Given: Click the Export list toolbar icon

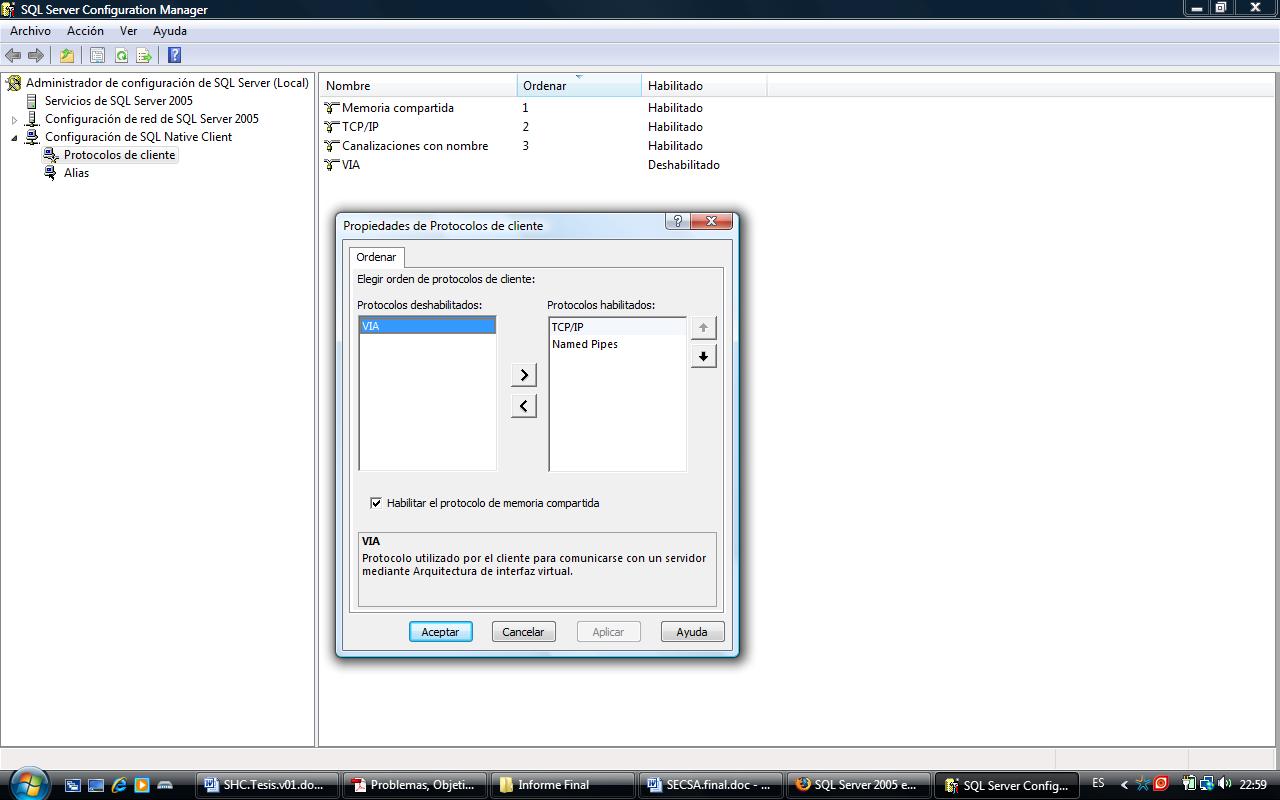Looking at the screenshot, I should click(x=144, y=56).
